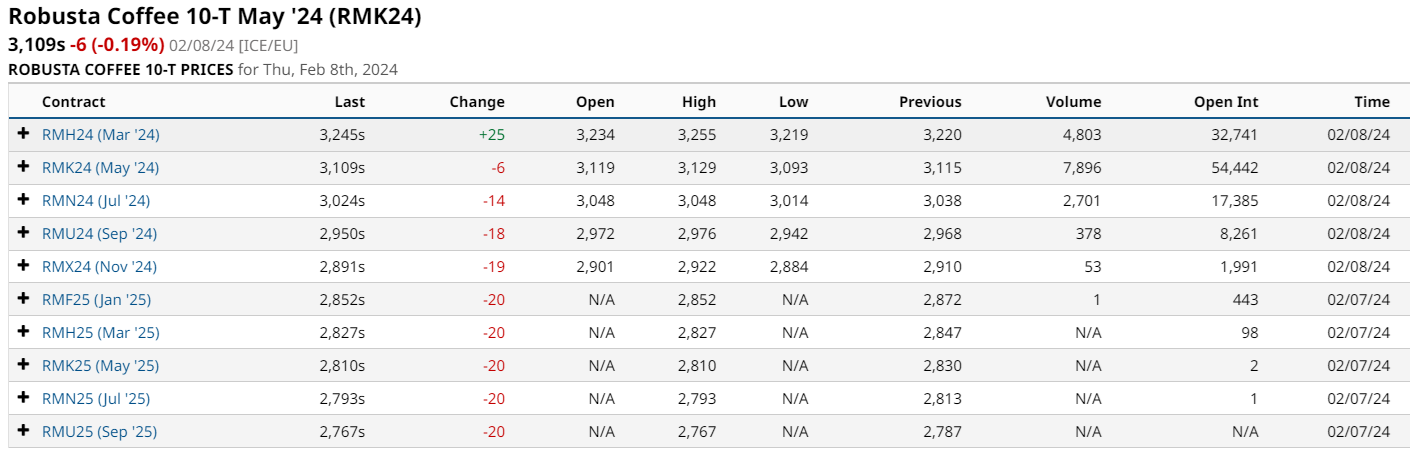1410x449 pixels.
Task: Click plus icon beside RMK25 contract
Action: coord(24,365)
